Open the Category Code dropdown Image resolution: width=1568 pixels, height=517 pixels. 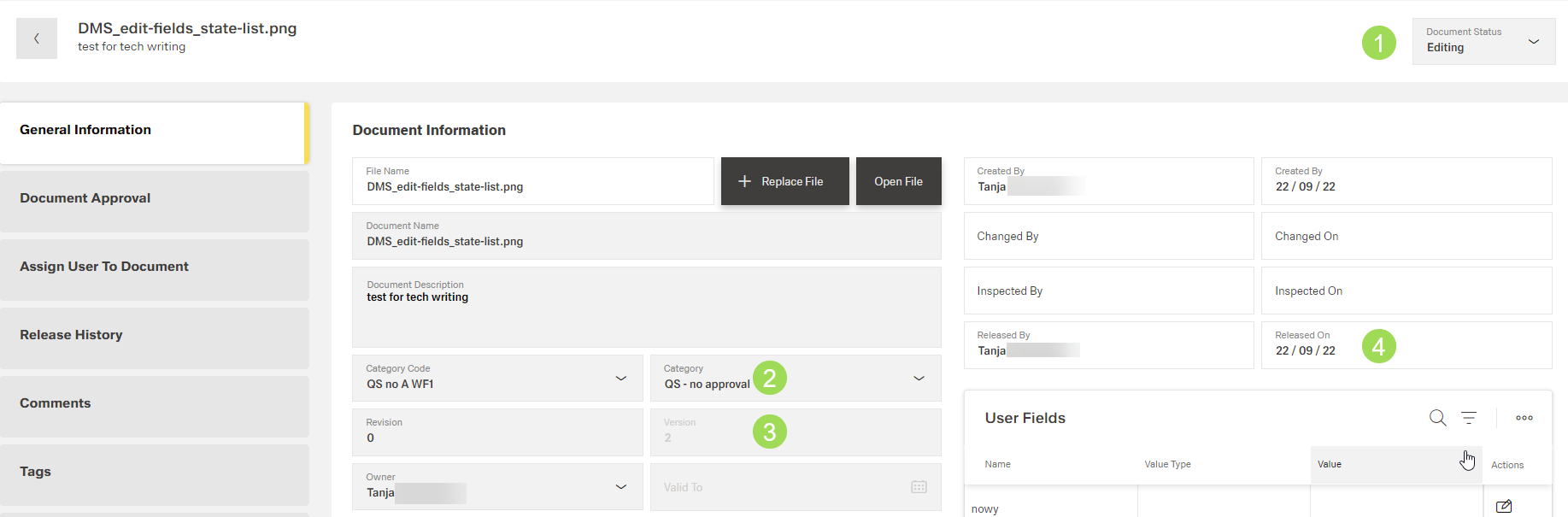click(x=620, y=378)
